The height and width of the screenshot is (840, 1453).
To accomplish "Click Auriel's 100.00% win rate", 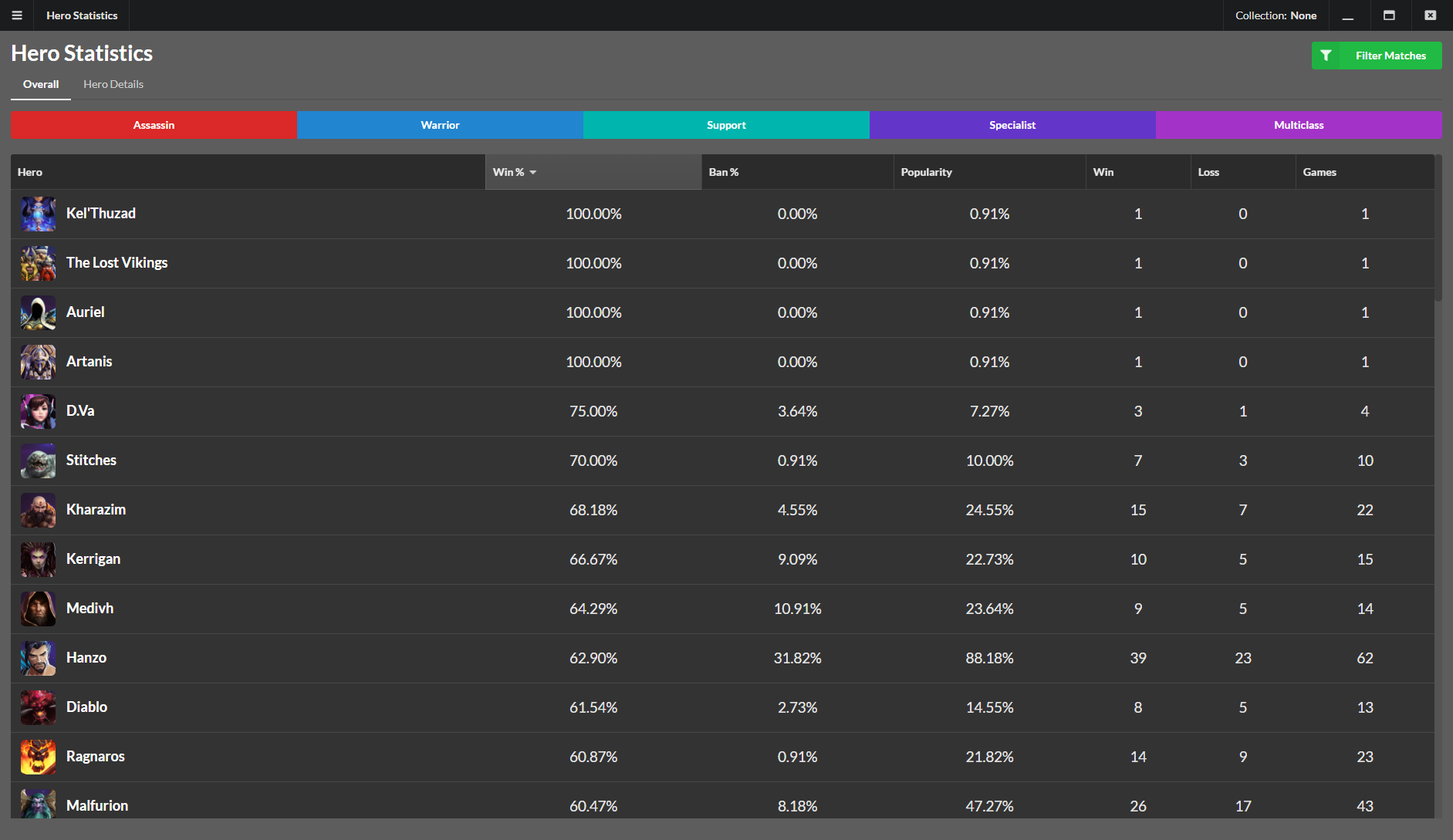I will click(593, 312).
